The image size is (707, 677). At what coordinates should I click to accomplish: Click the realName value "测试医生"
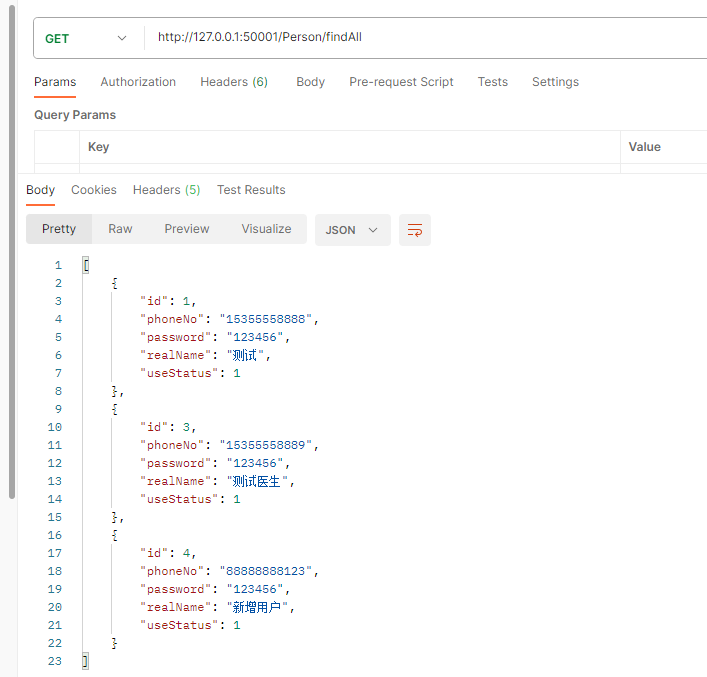click(256, 481)
